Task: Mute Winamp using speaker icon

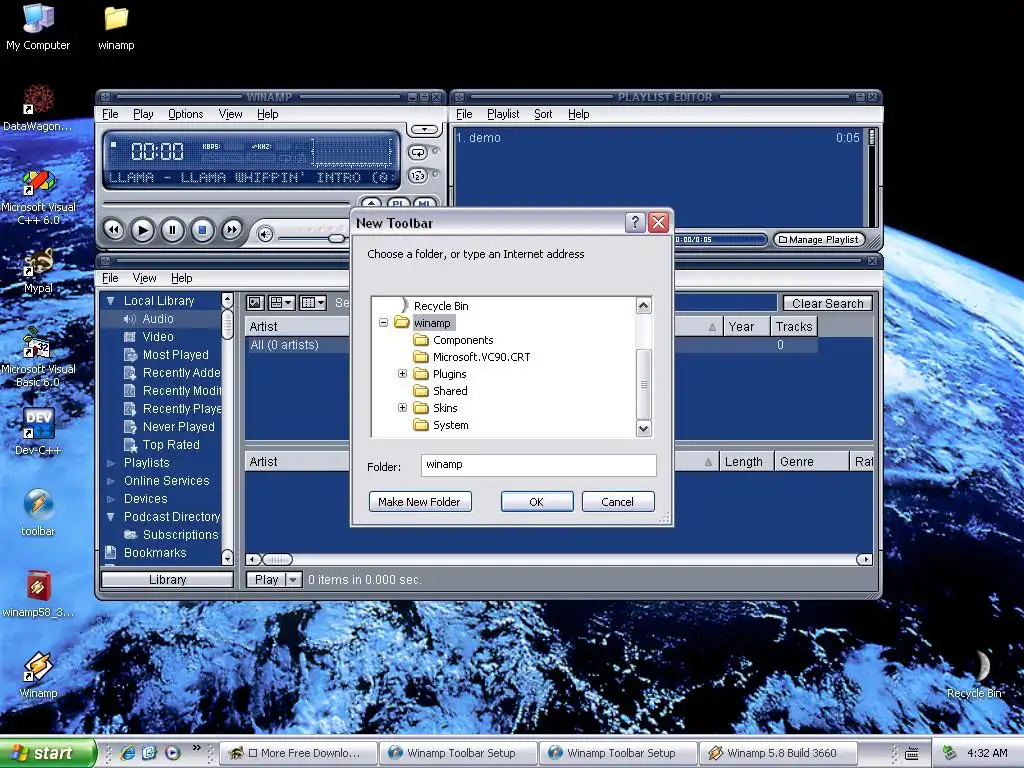Action: coord(265,234)
